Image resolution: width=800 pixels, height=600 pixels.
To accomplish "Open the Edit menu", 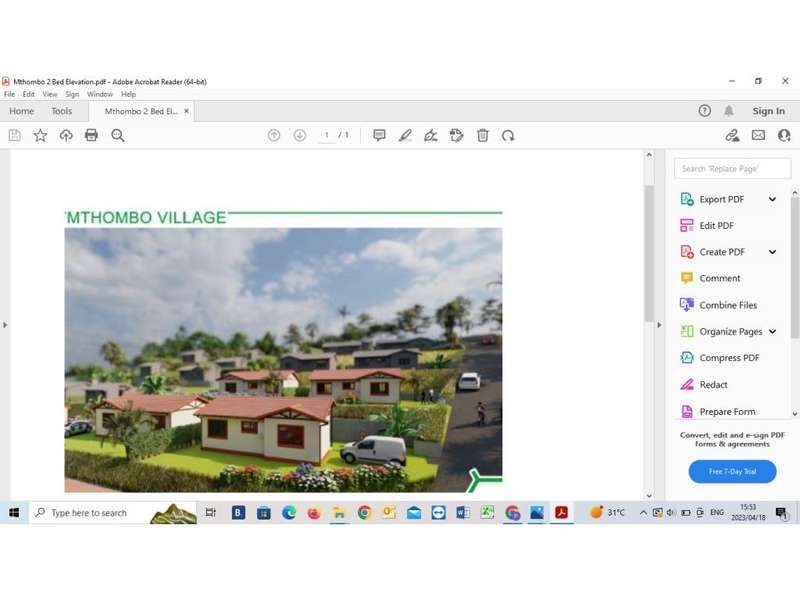I will (28, 94).
